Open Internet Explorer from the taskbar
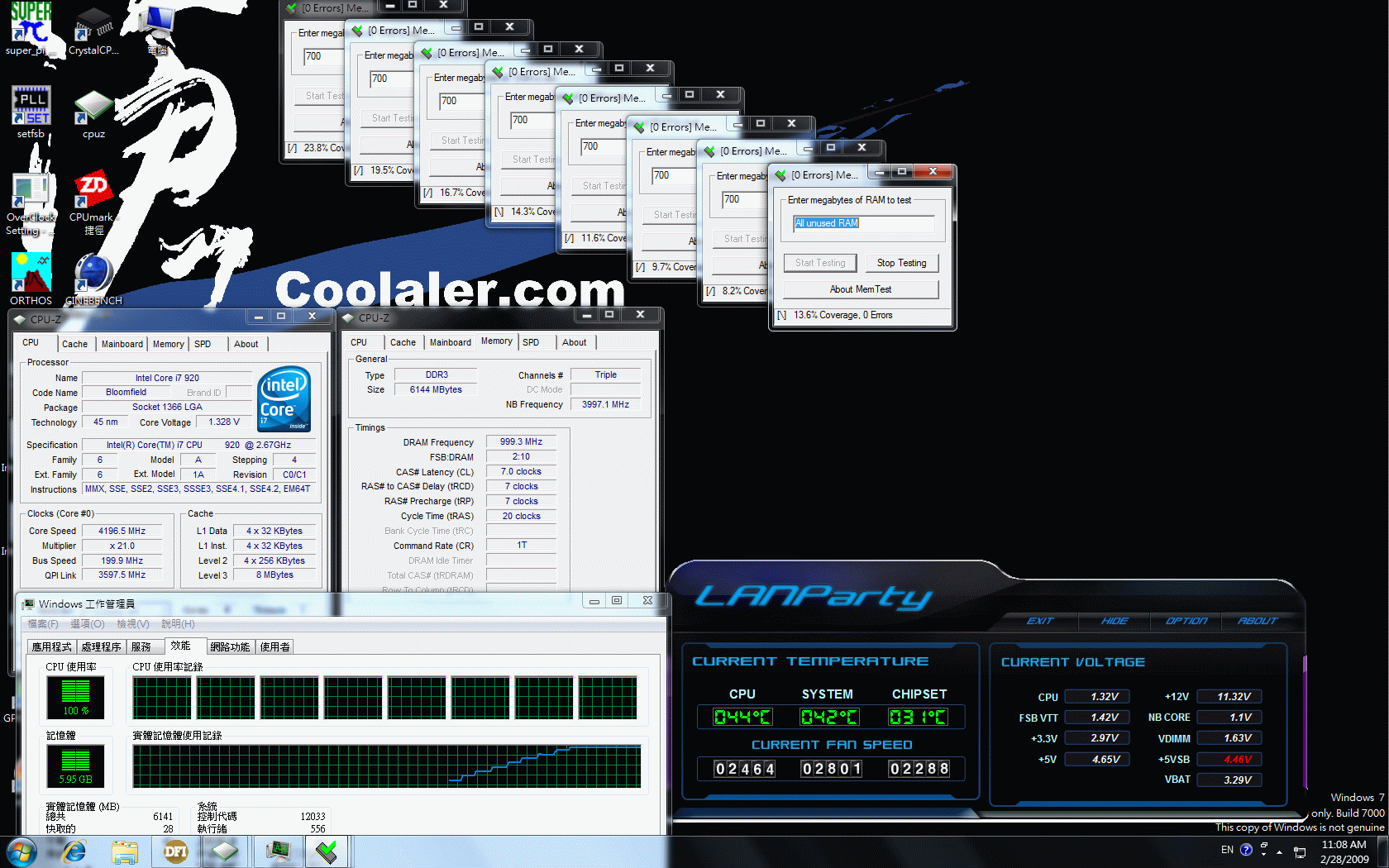This screenshot has width=1389, height=868. click(74, 851)
